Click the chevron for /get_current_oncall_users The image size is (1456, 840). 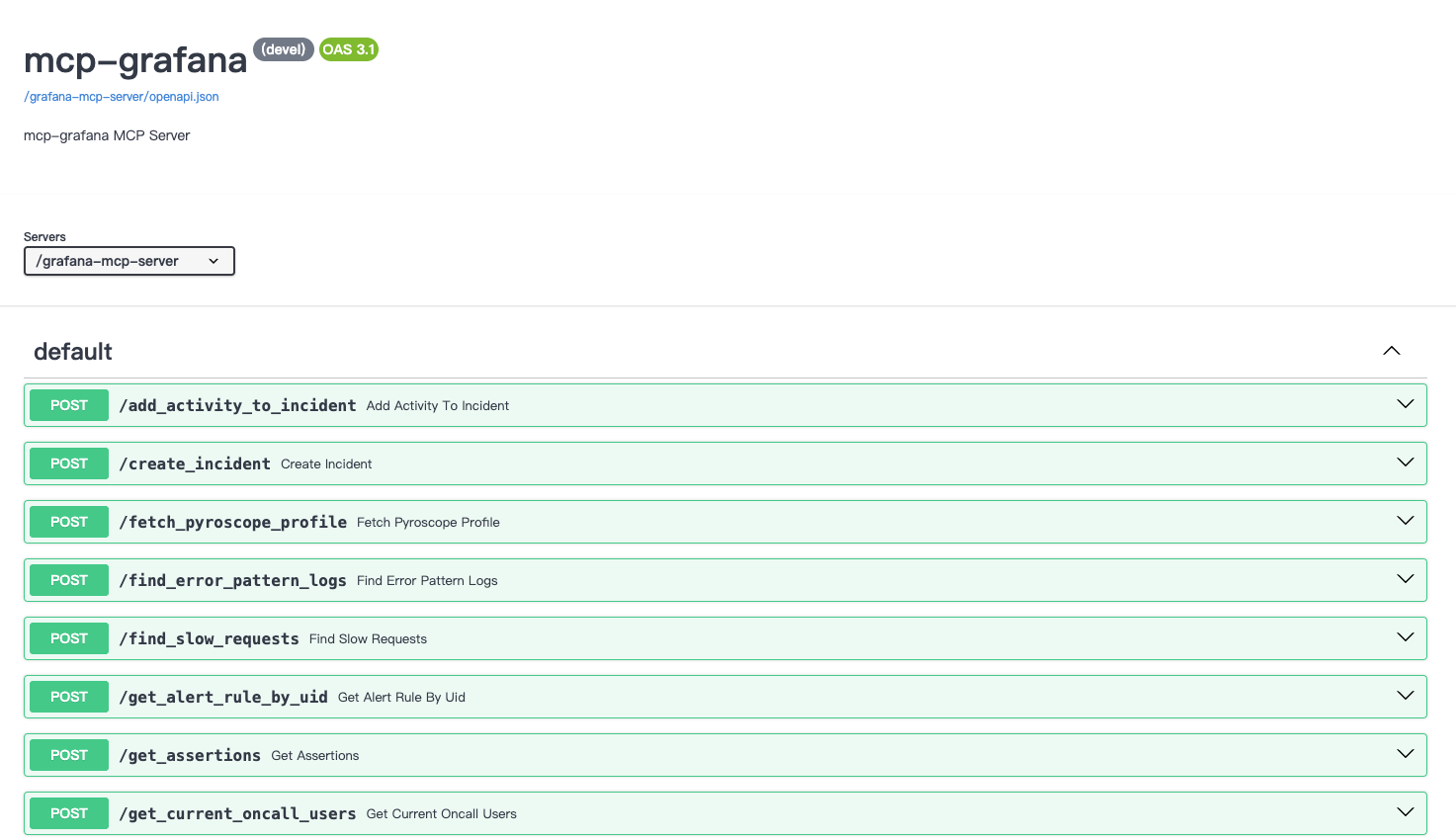1405,812
